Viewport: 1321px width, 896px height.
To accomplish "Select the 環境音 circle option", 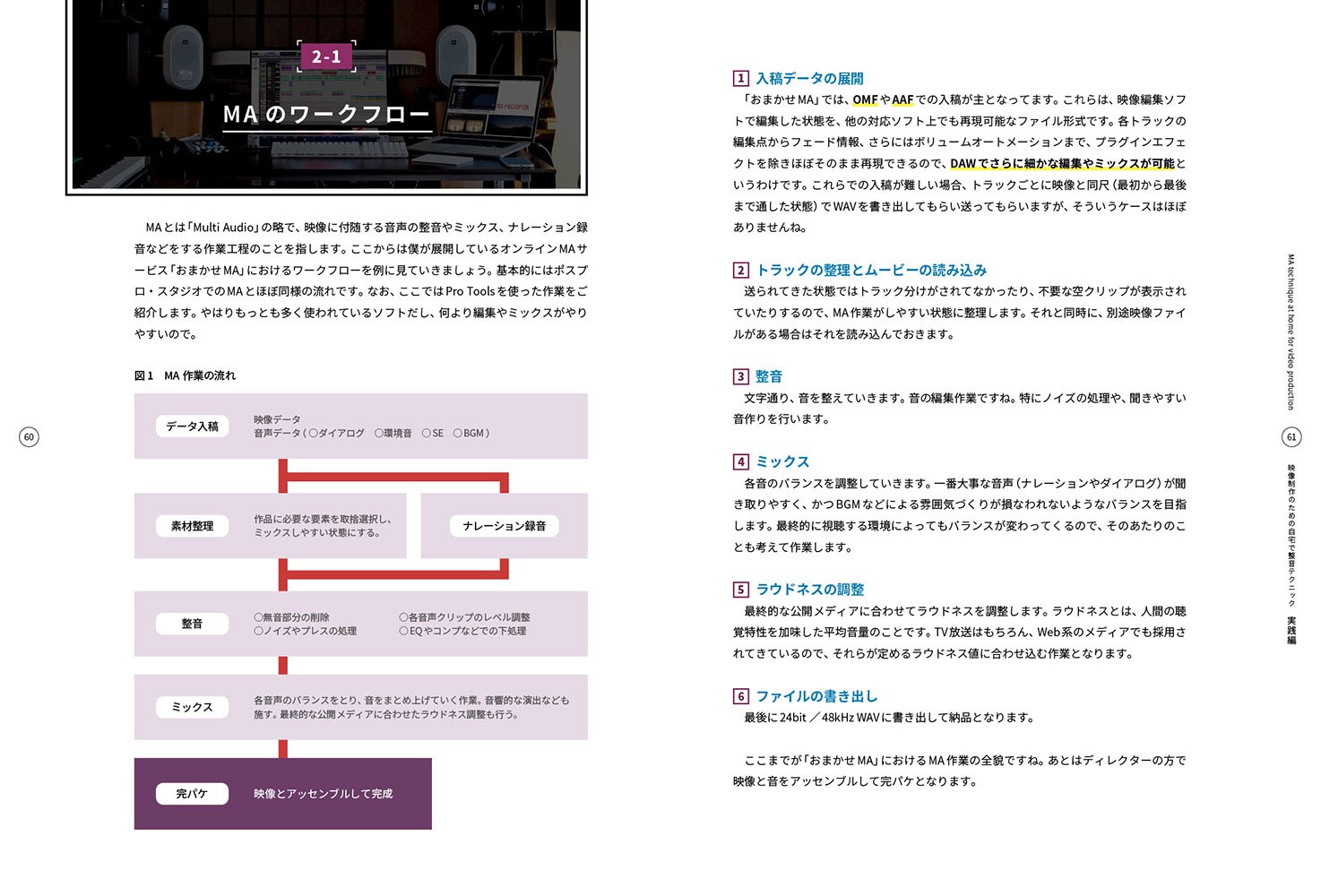I will click(379, 434).
